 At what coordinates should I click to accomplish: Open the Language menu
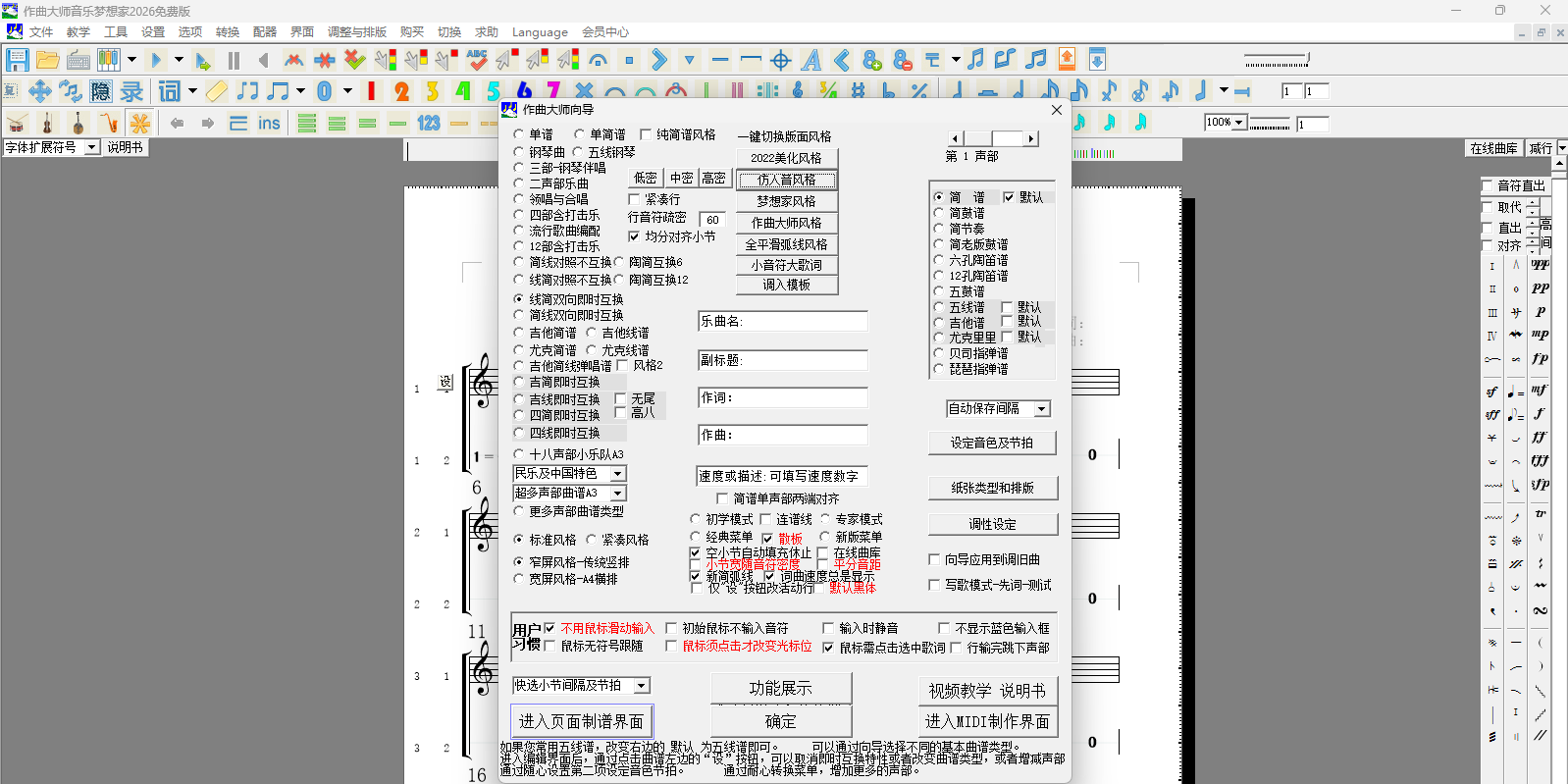[x=540, y=32]
